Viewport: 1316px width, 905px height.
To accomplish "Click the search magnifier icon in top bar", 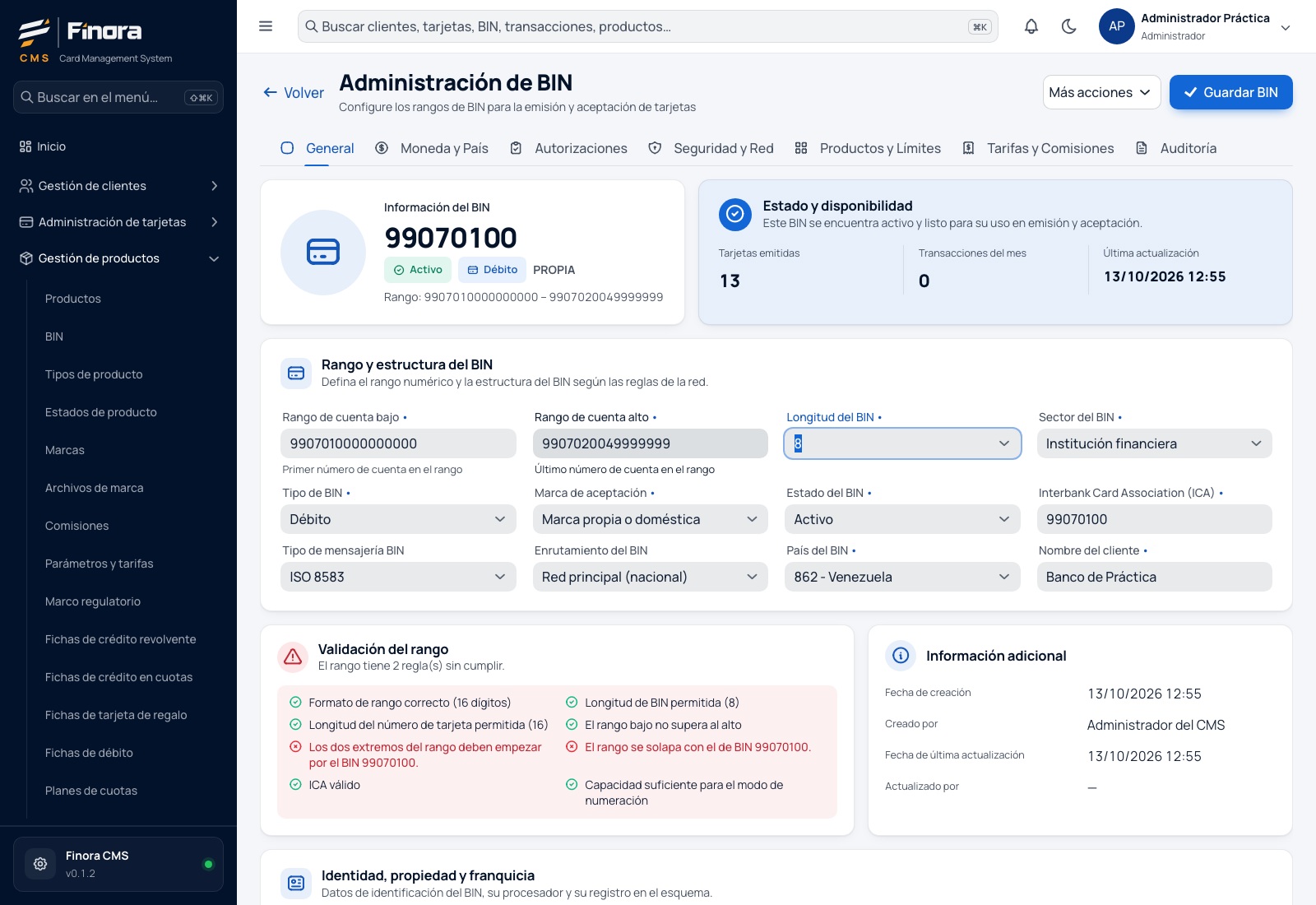I will [x=312, y=26].
